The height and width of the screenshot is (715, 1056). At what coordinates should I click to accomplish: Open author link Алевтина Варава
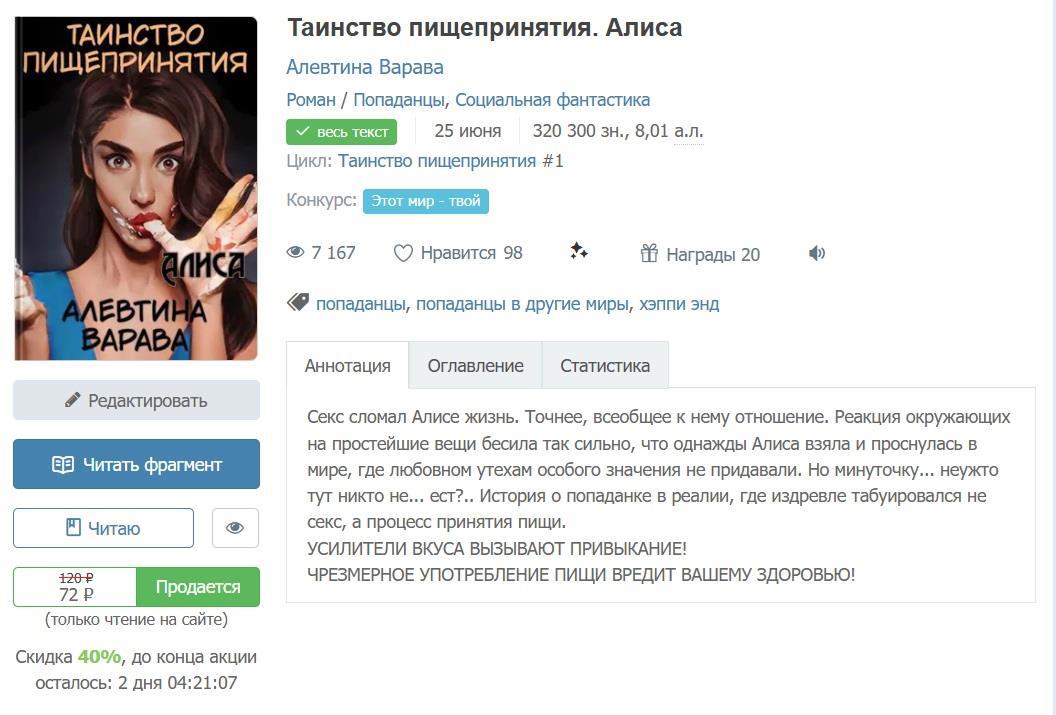click(365, 67)
